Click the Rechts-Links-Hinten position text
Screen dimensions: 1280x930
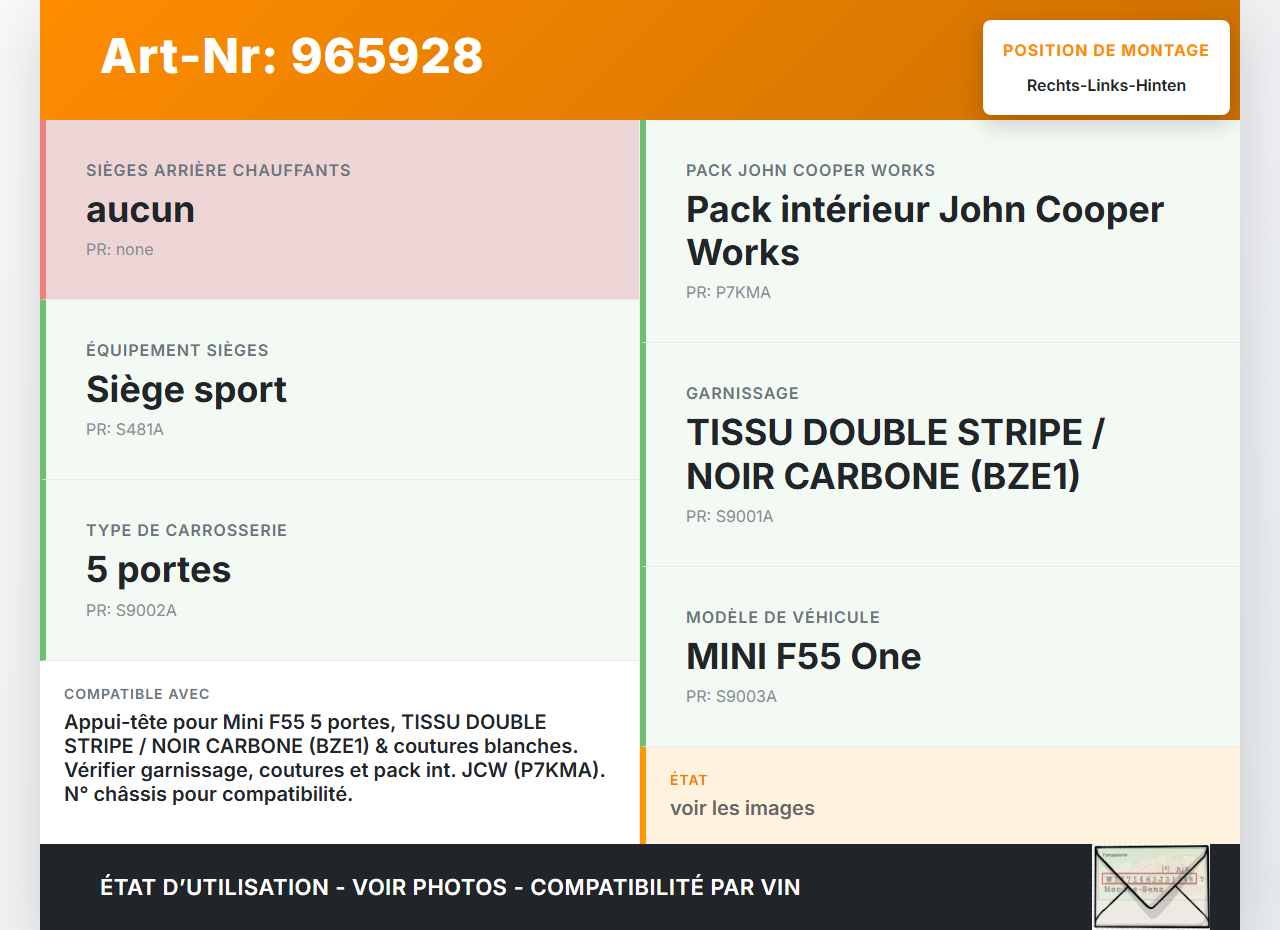click(1106, 86)
